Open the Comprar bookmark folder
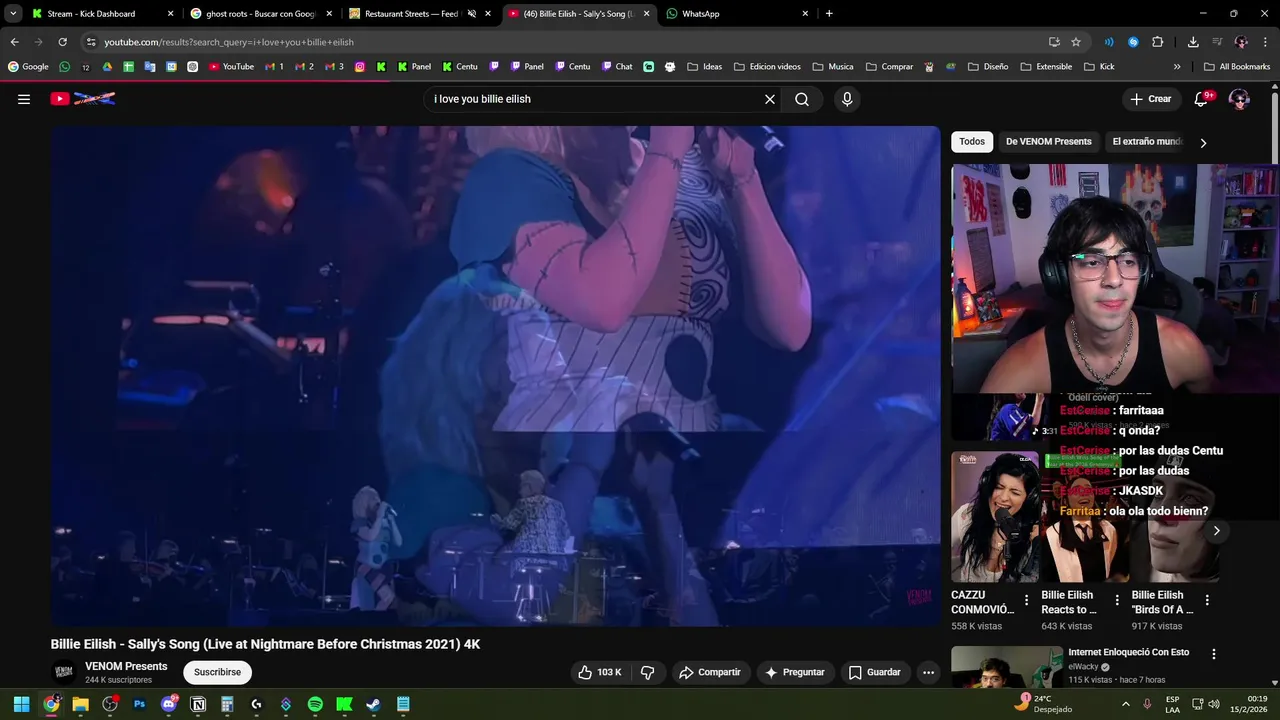Image resolution: width=1280 pixels, height=720 pixels. 889,67
